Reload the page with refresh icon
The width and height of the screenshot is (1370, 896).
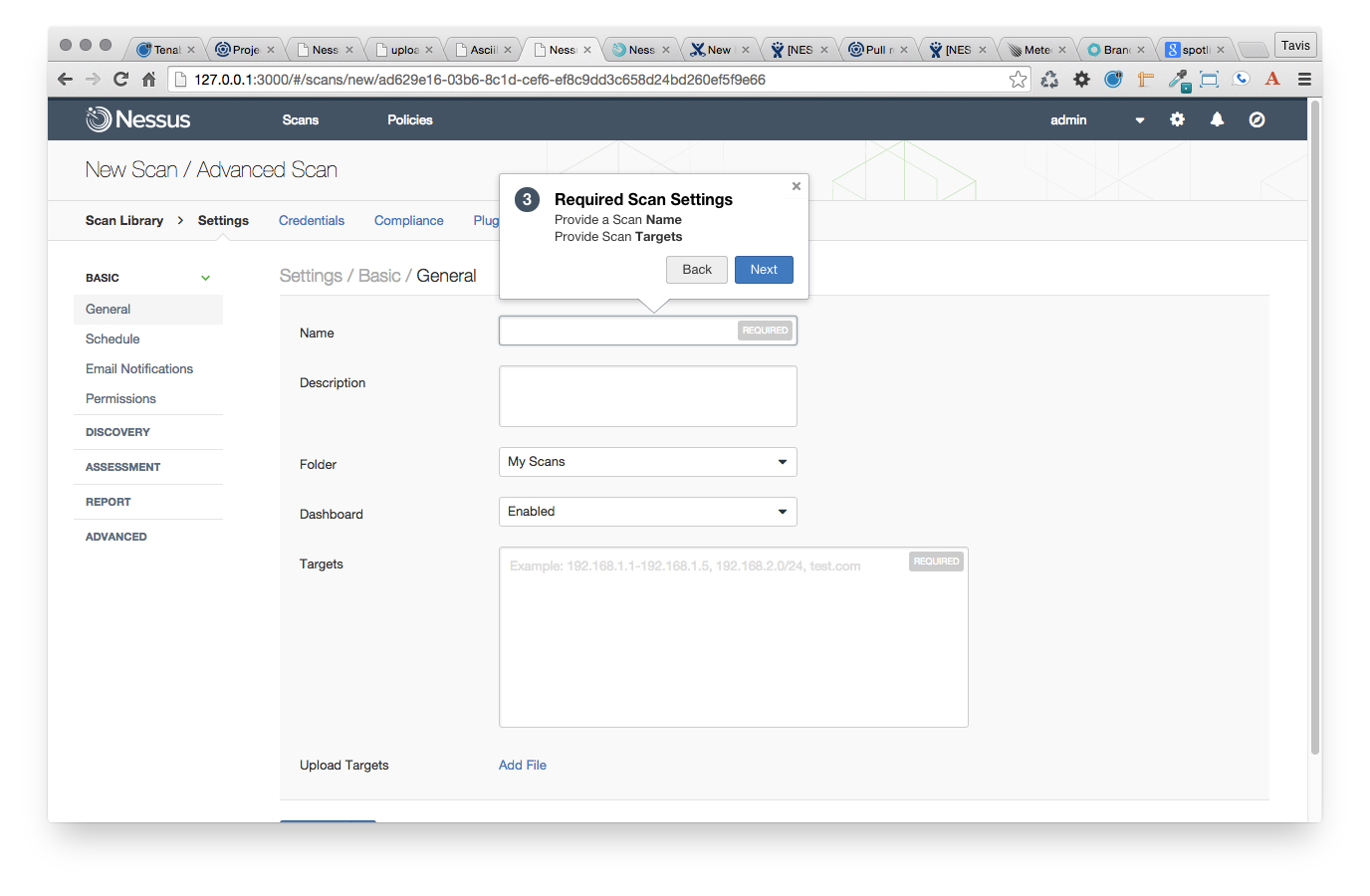click(120, 80)
